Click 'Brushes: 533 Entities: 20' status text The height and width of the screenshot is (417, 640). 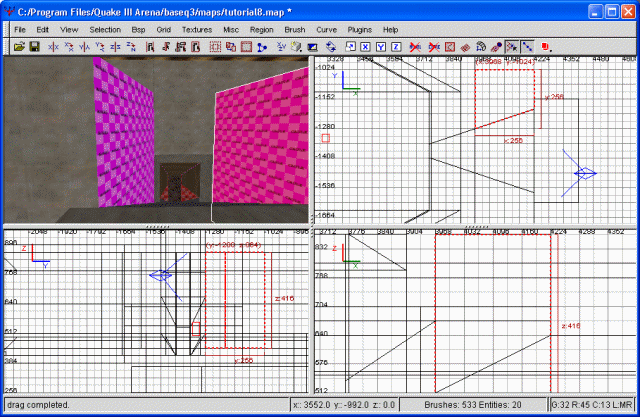[473, 405]
